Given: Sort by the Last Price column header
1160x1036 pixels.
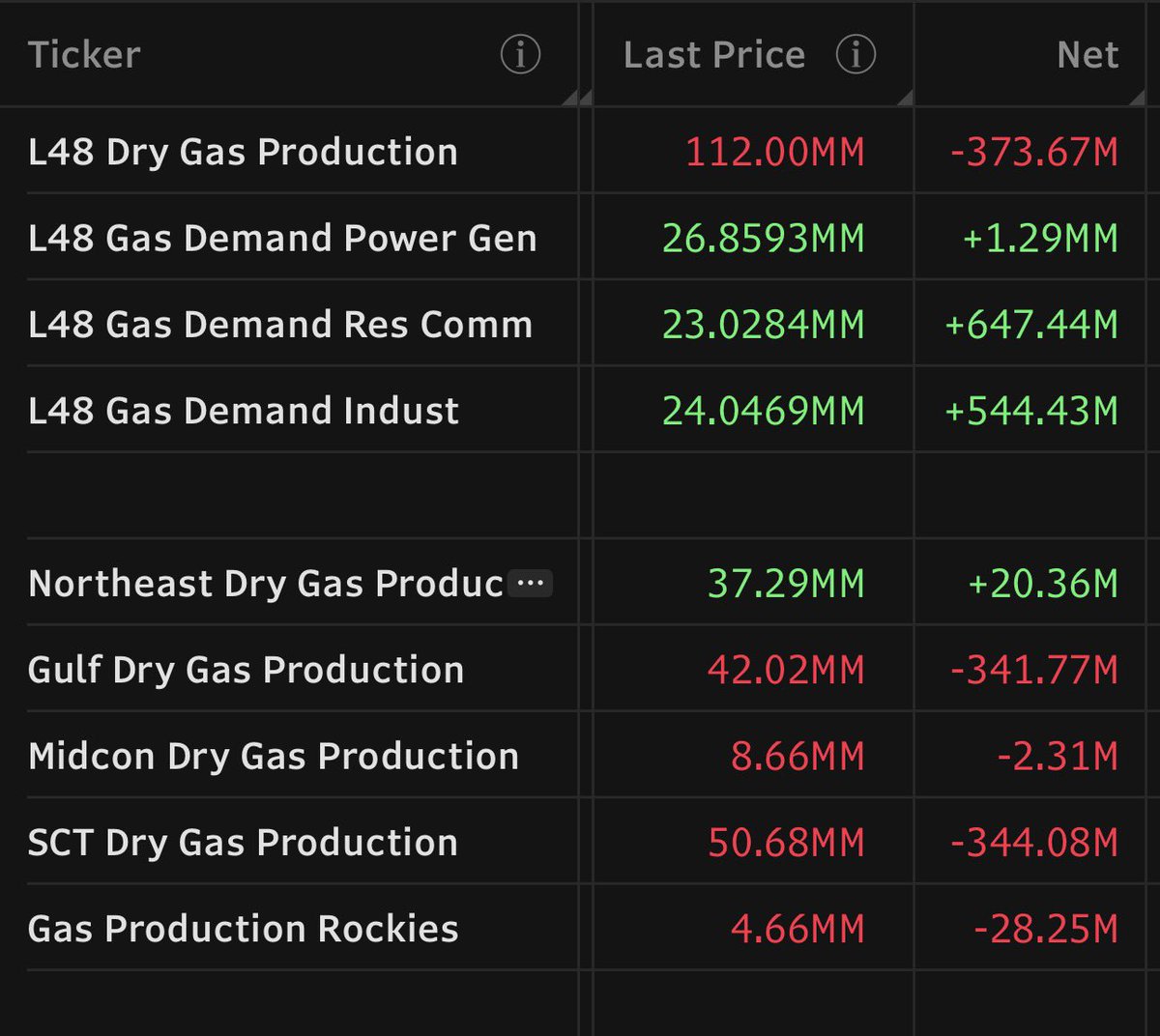Looking at the screenshot, I should 714,55.
